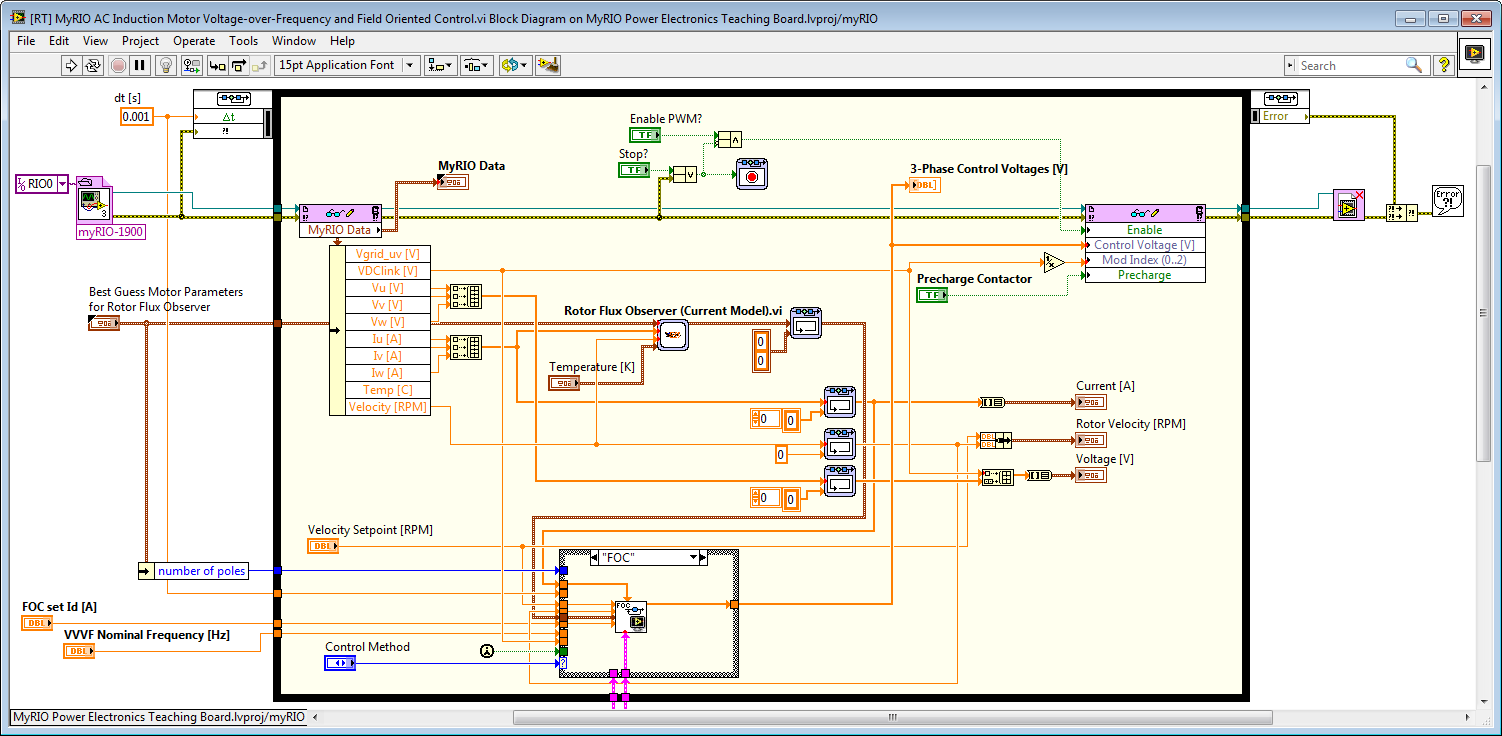
Task: Click Temperature [K] control terminal
Action: click(x=564, y=383)
